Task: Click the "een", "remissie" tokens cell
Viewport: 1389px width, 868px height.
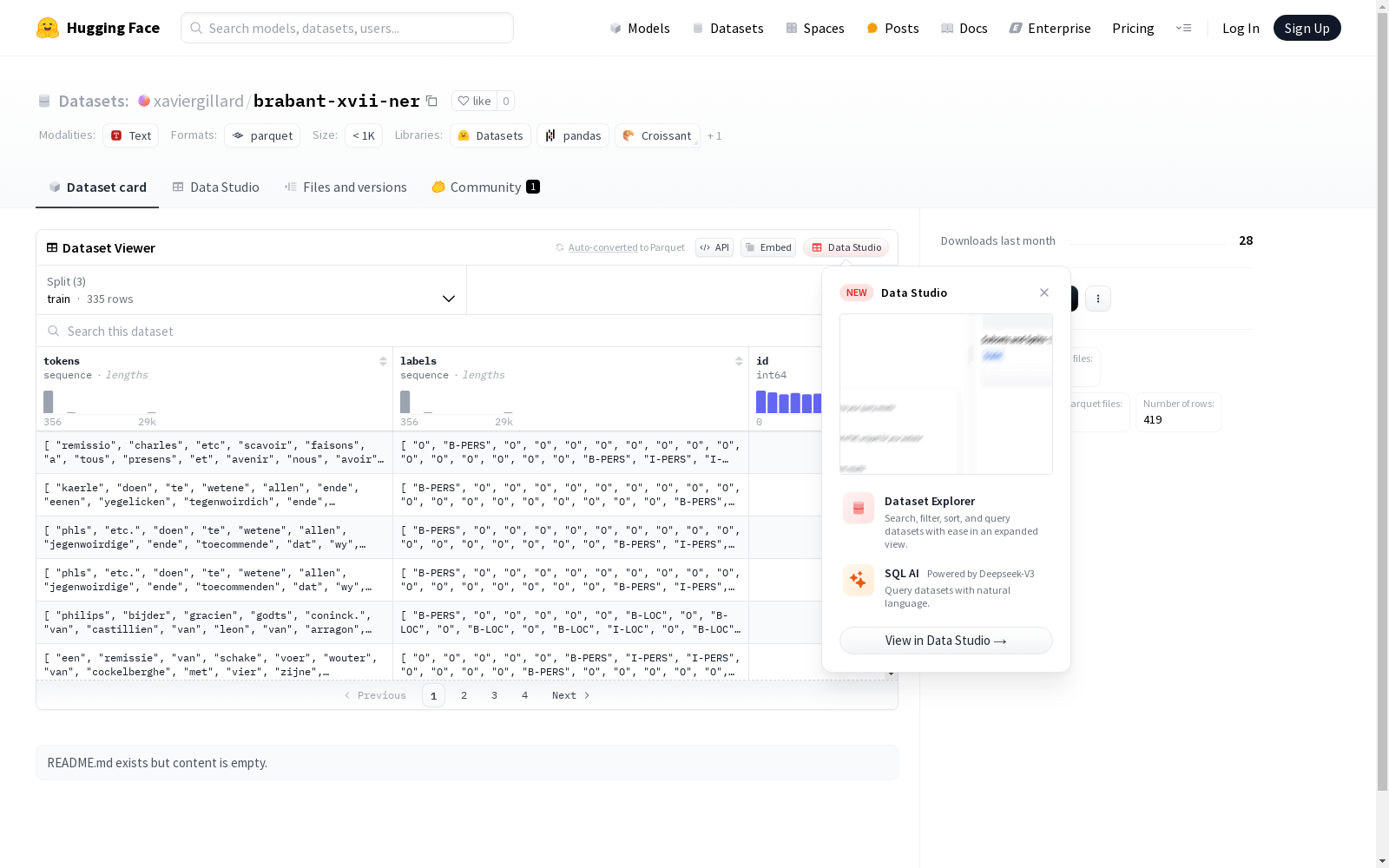Action: pos(214,662)
